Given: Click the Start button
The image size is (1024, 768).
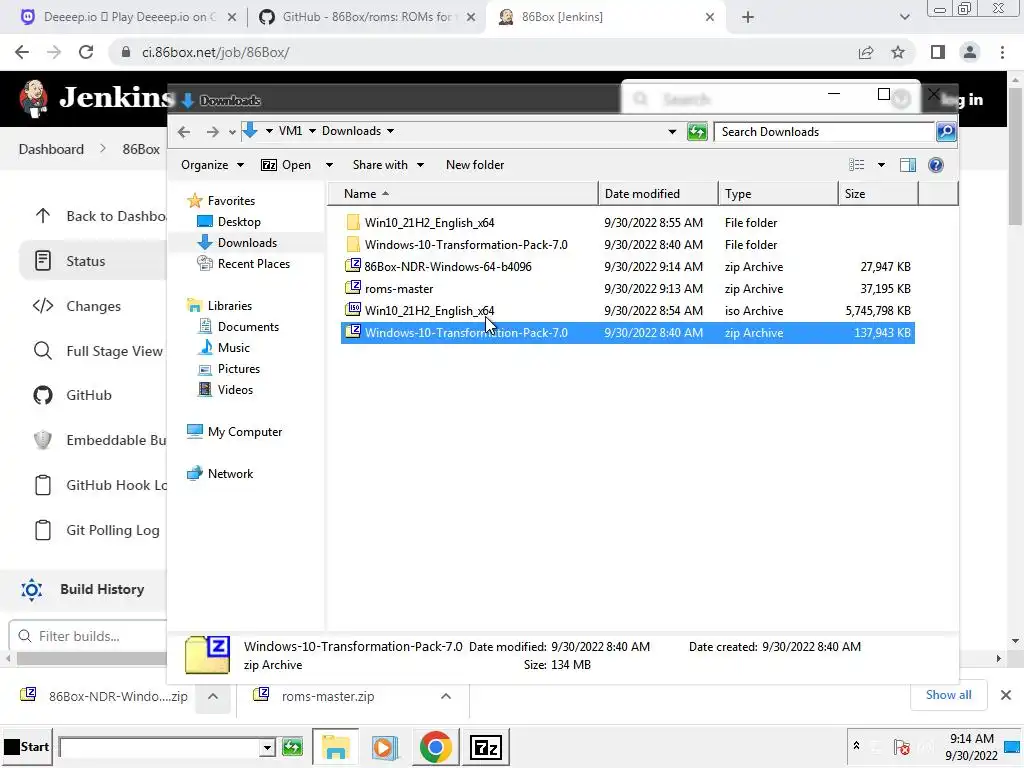Looking at the screenshot, I should pos(27,746).
